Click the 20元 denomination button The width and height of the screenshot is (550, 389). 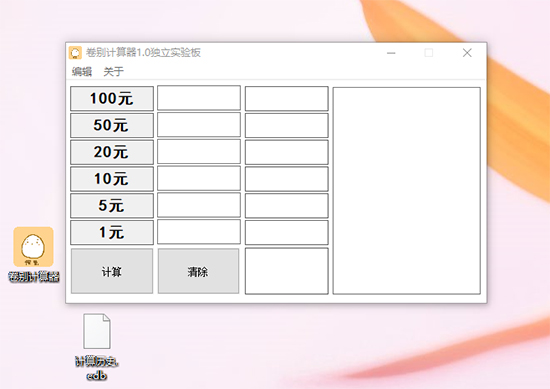coord(112,152)
